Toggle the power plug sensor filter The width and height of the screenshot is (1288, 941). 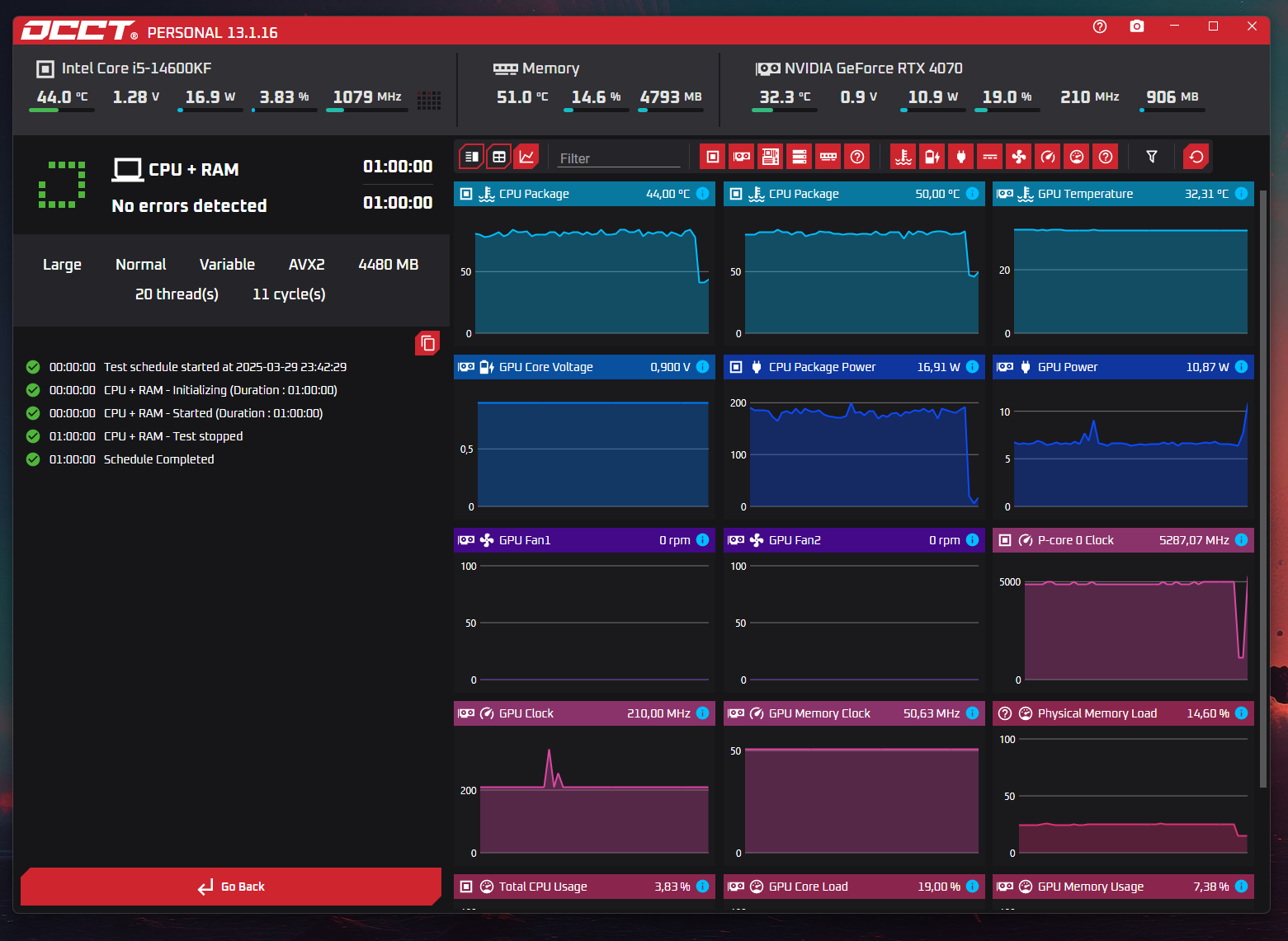coord(961,157)
